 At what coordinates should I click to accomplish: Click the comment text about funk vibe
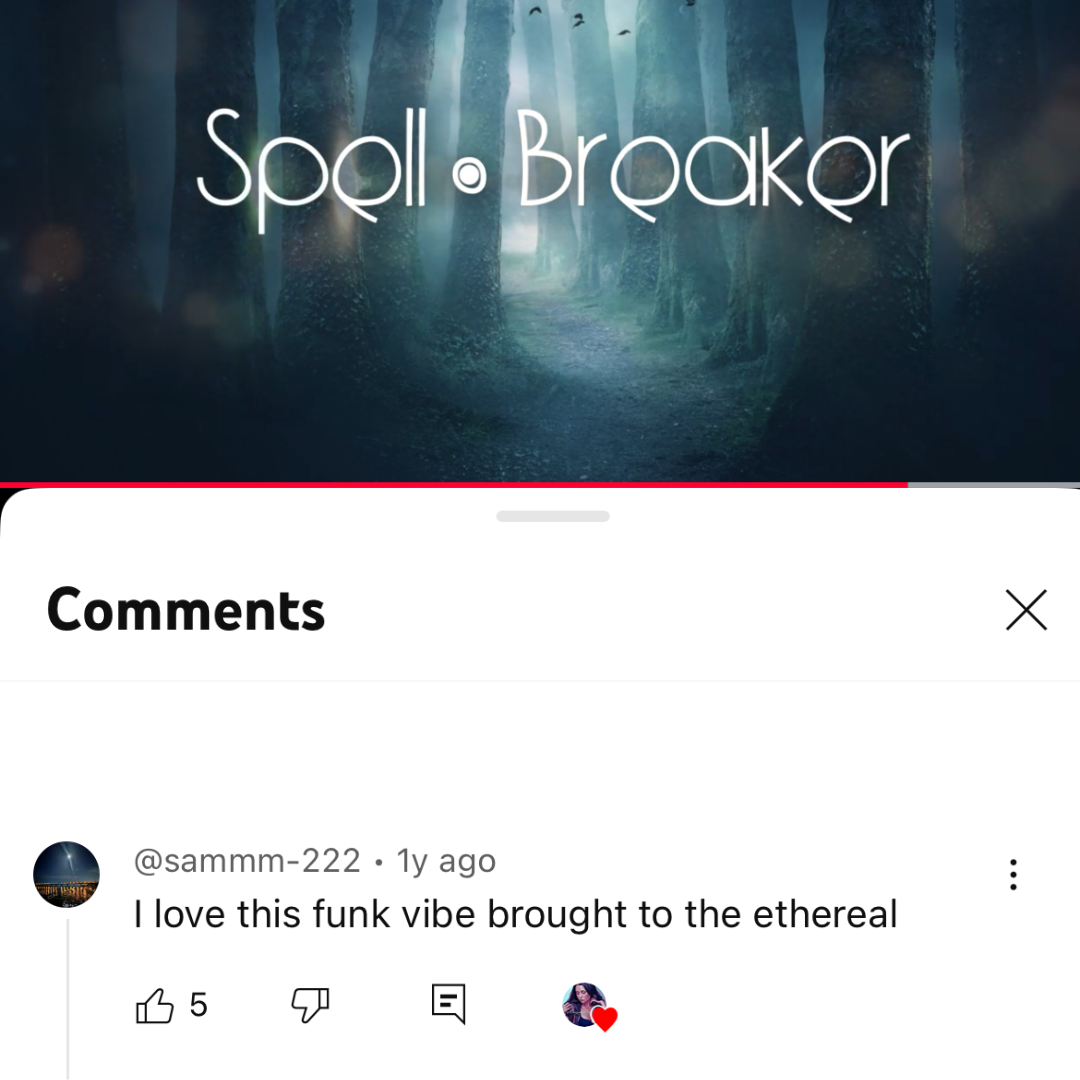pos(515,915)
